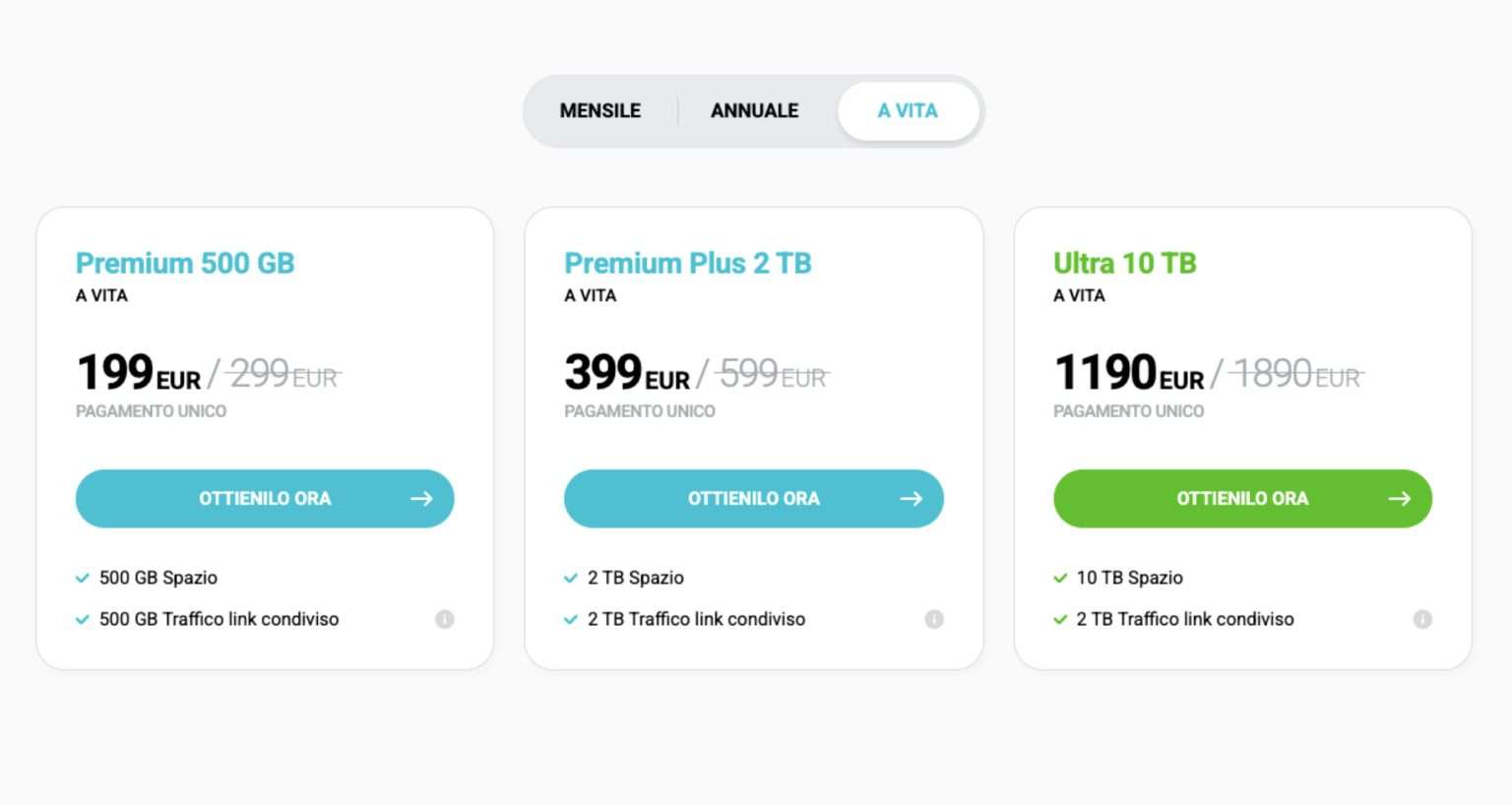The image size is (1512, 805).
Task: Click the arrow icon inside the green Ultra 10 TB button
Action: (x=1399, y=498)
